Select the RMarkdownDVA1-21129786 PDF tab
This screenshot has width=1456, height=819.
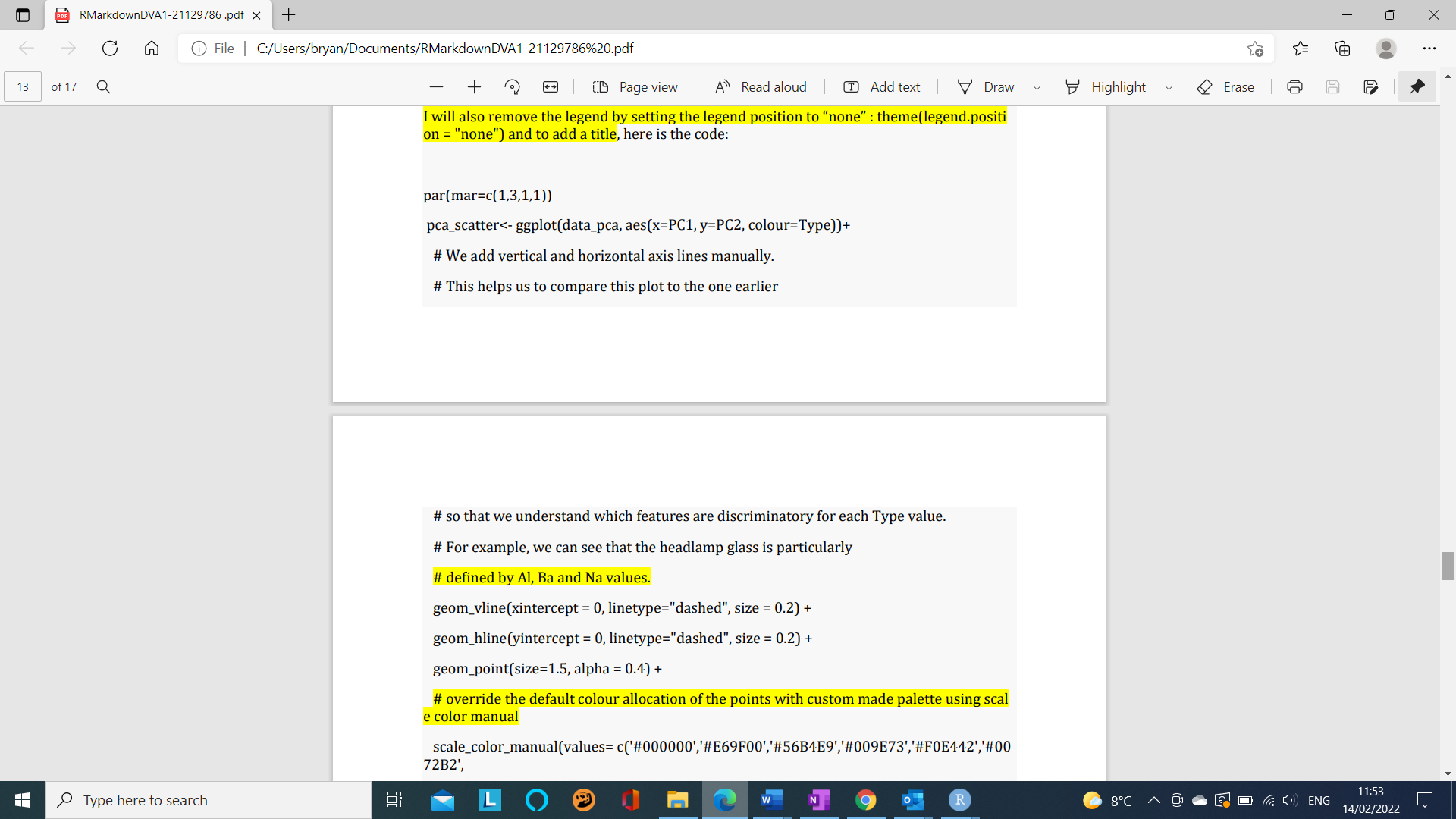(x=152, y=15)
